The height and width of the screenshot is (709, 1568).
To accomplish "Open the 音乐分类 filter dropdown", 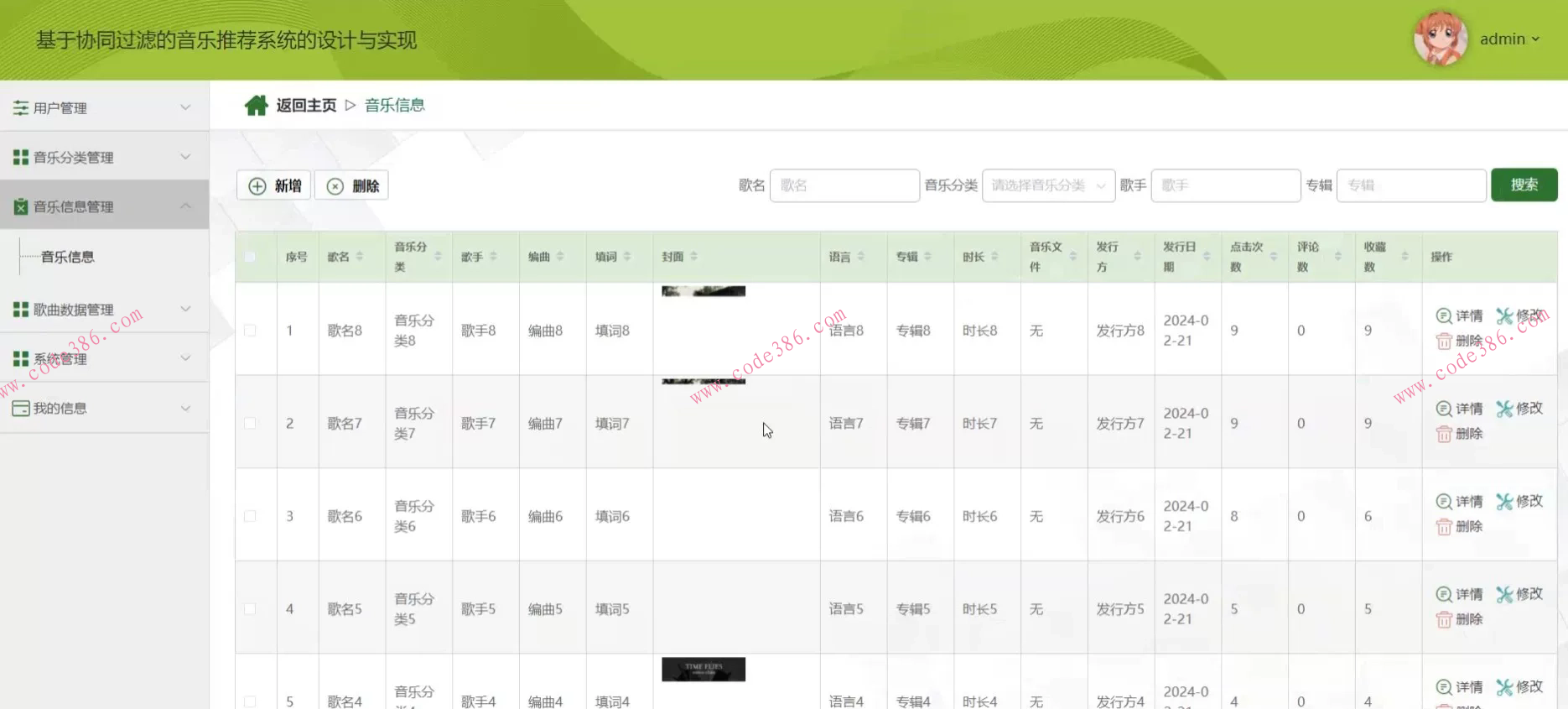I will 1048,185.
